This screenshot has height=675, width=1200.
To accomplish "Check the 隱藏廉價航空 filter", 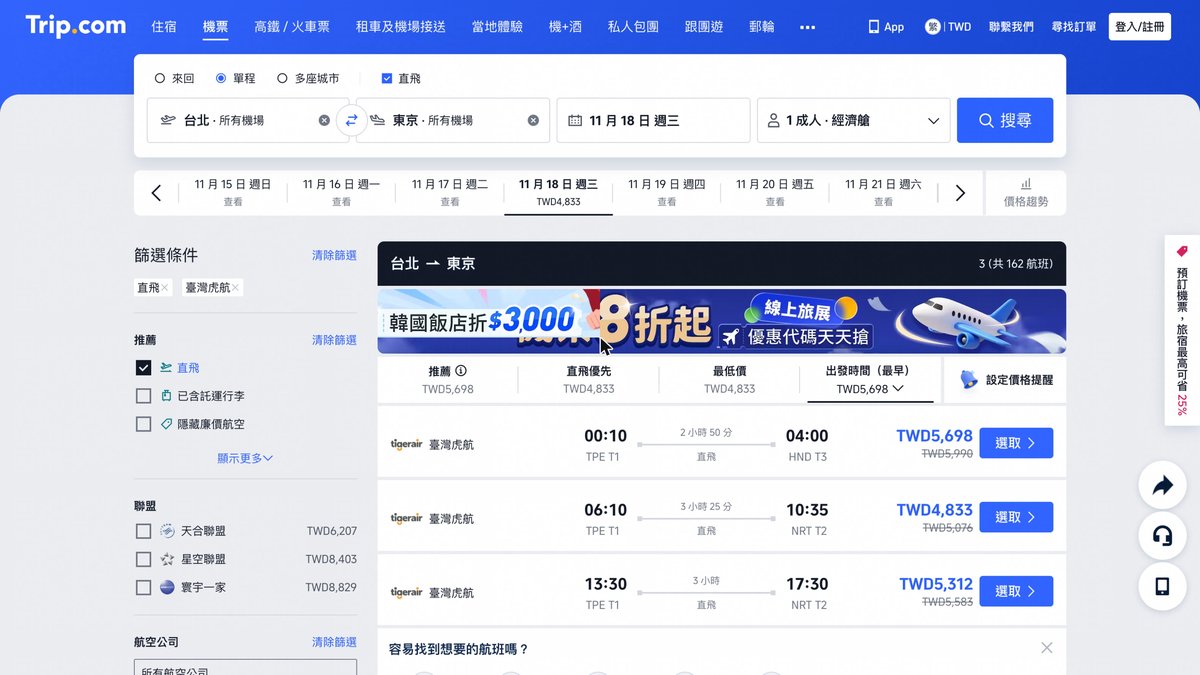I will coord(143,424).
